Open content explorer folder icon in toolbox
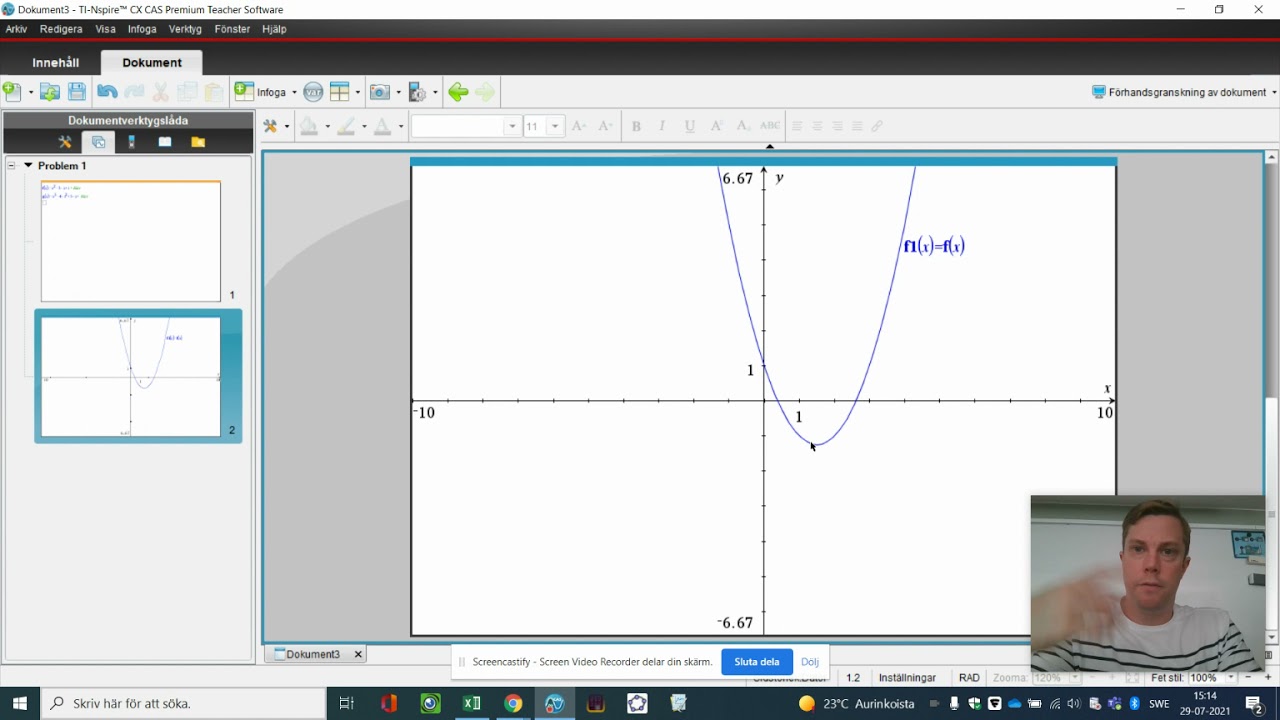1280x720 pixels. [198, 142]
